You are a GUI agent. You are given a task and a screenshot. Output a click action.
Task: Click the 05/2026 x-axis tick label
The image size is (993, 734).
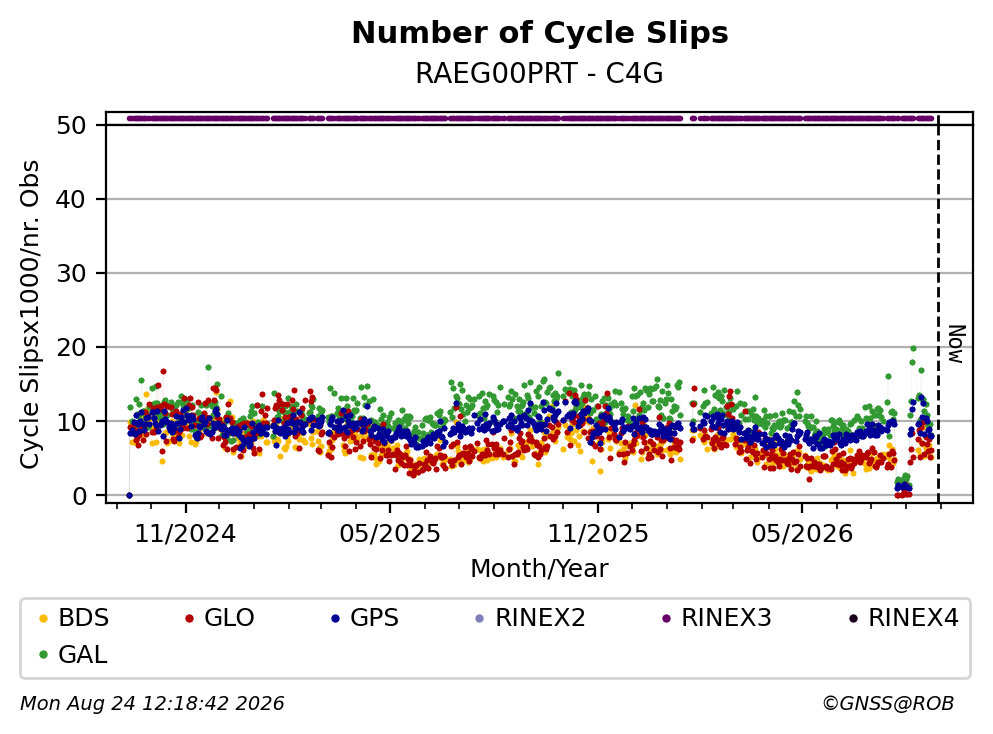coord(802,534)
